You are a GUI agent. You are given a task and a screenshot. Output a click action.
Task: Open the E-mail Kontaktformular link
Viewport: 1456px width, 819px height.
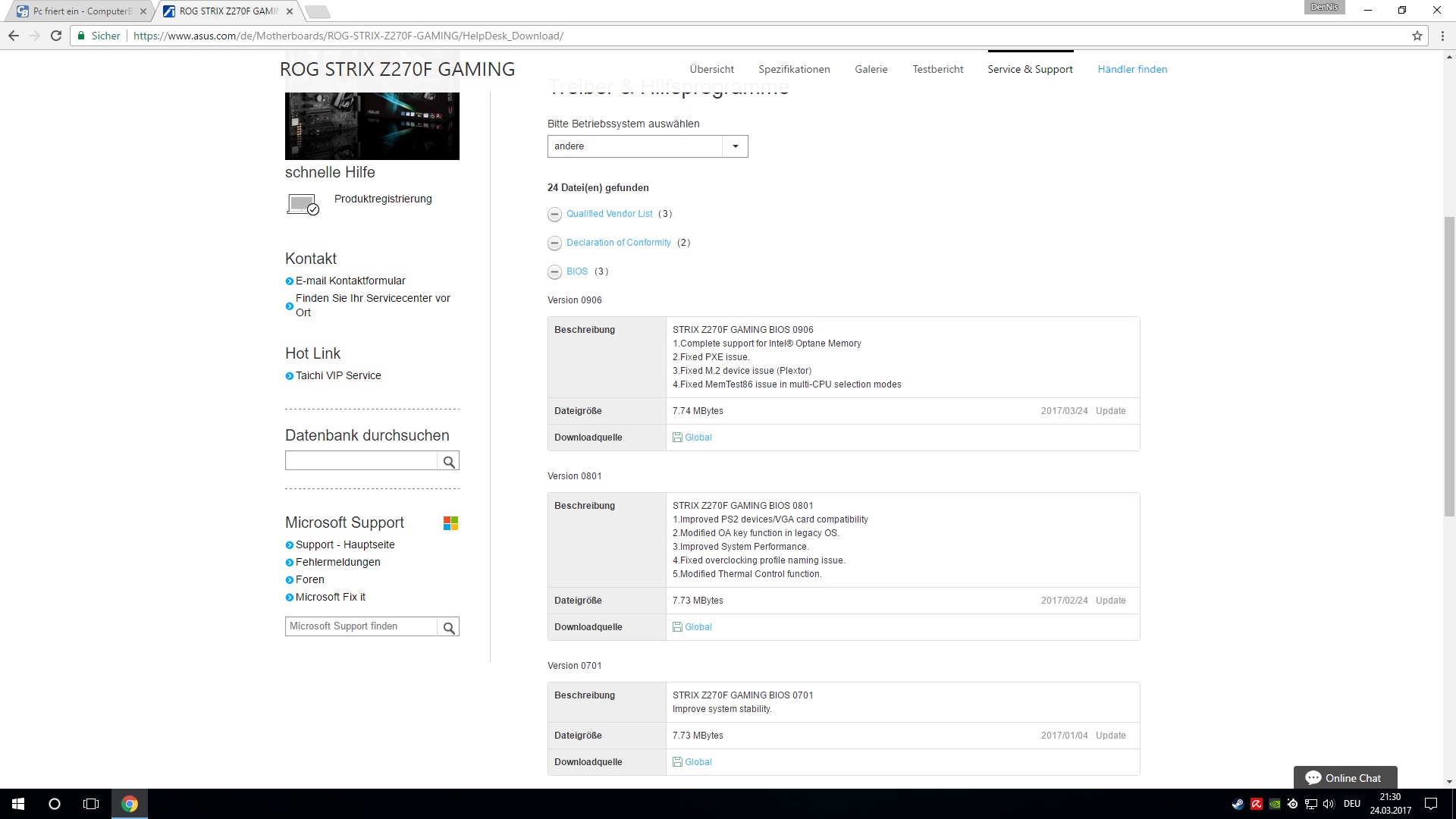350,281
